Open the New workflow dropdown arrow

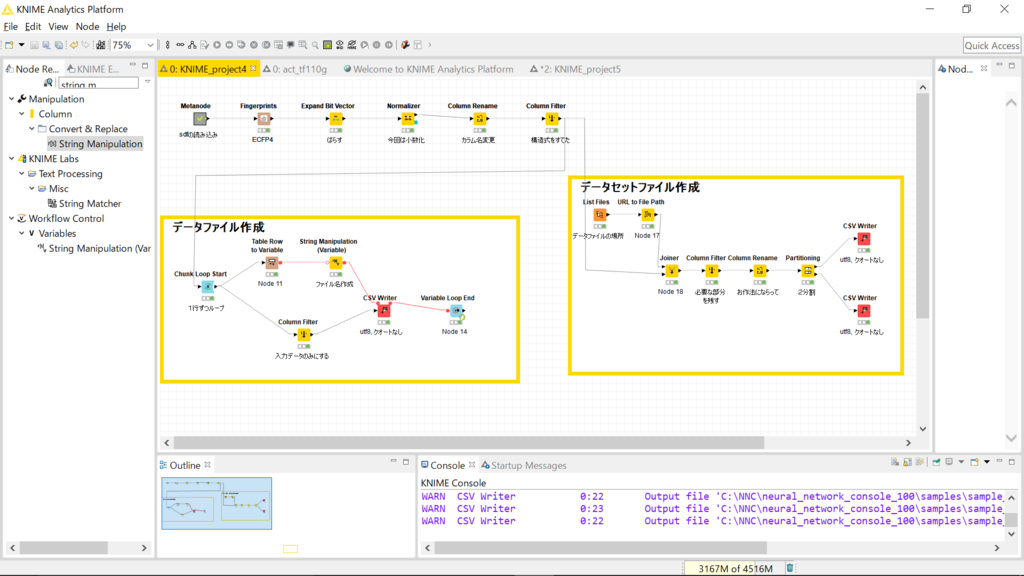click(x=22, y=45)
